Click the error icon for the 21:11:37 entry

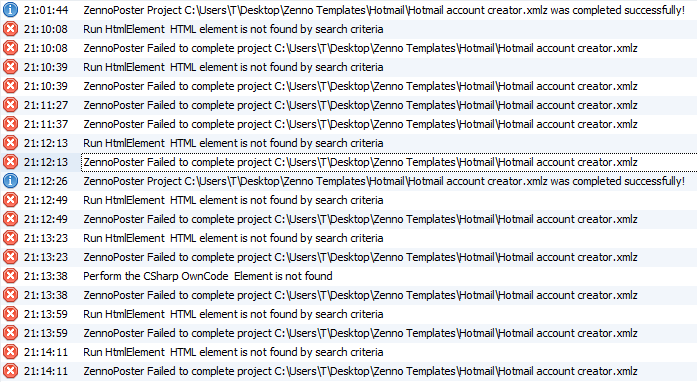pyautogui.click(x=10, y=124)
